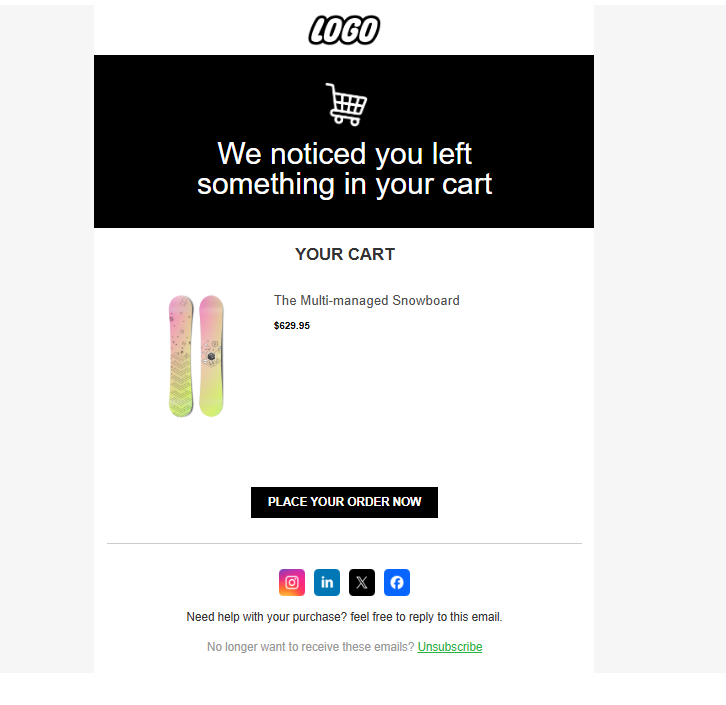Open The Multi-managed Snowboard product title

tap(367, 301)
